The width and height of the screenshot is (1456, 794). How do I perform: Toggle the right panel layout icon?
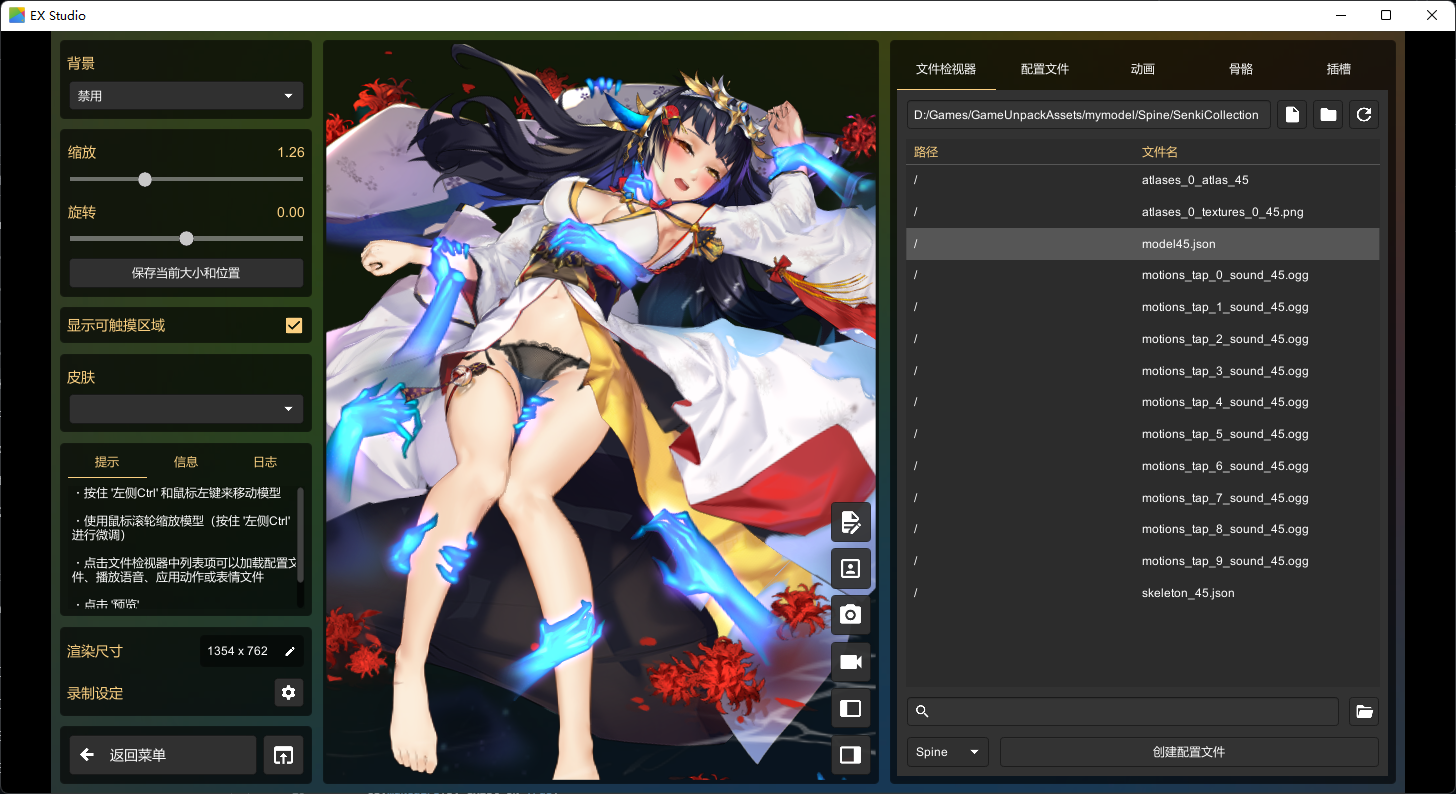pyautogui.click(x=851, y=755)
